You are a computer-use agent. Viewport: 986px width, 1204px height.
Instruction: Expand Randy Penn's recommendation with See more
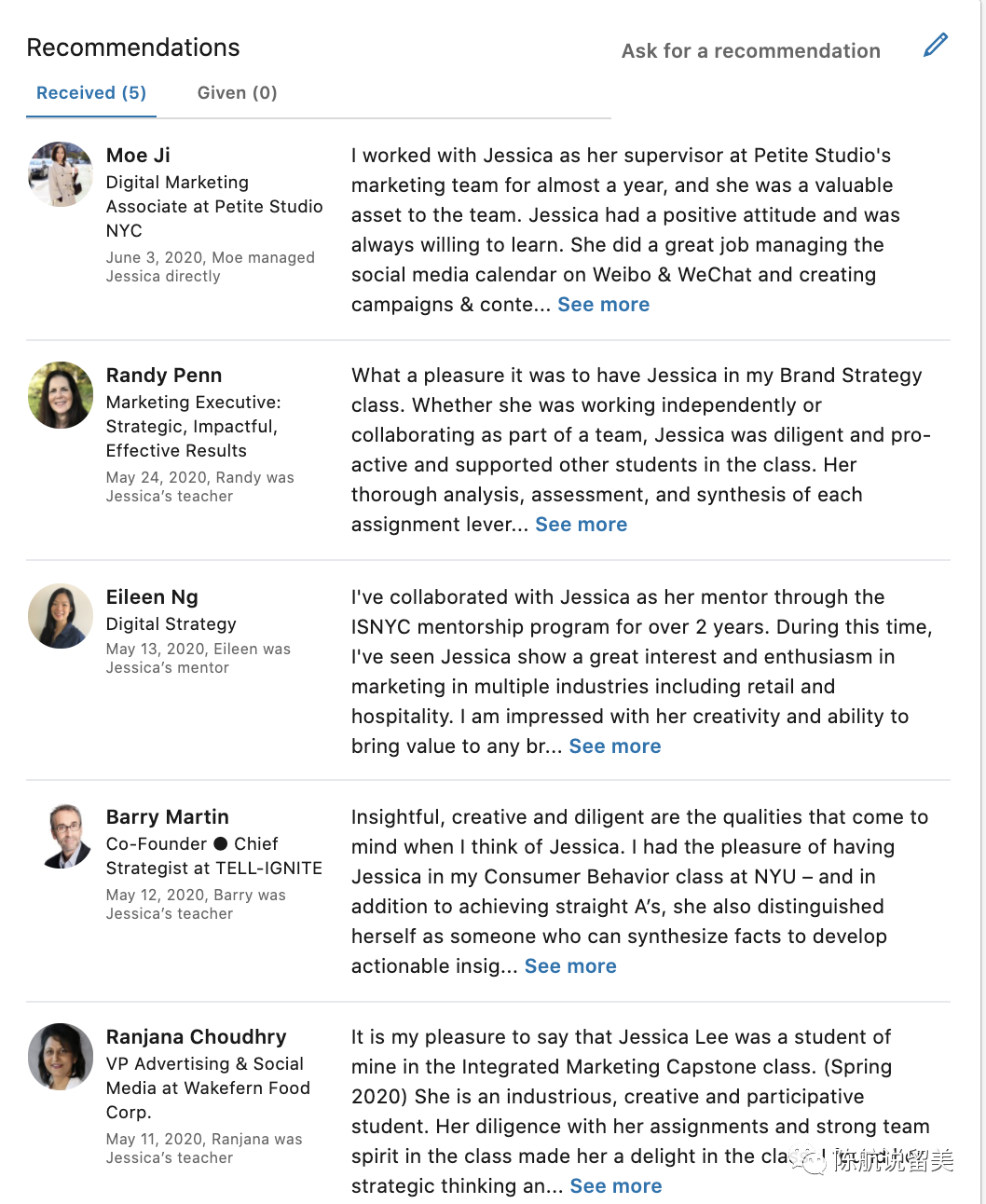(582, 525)
